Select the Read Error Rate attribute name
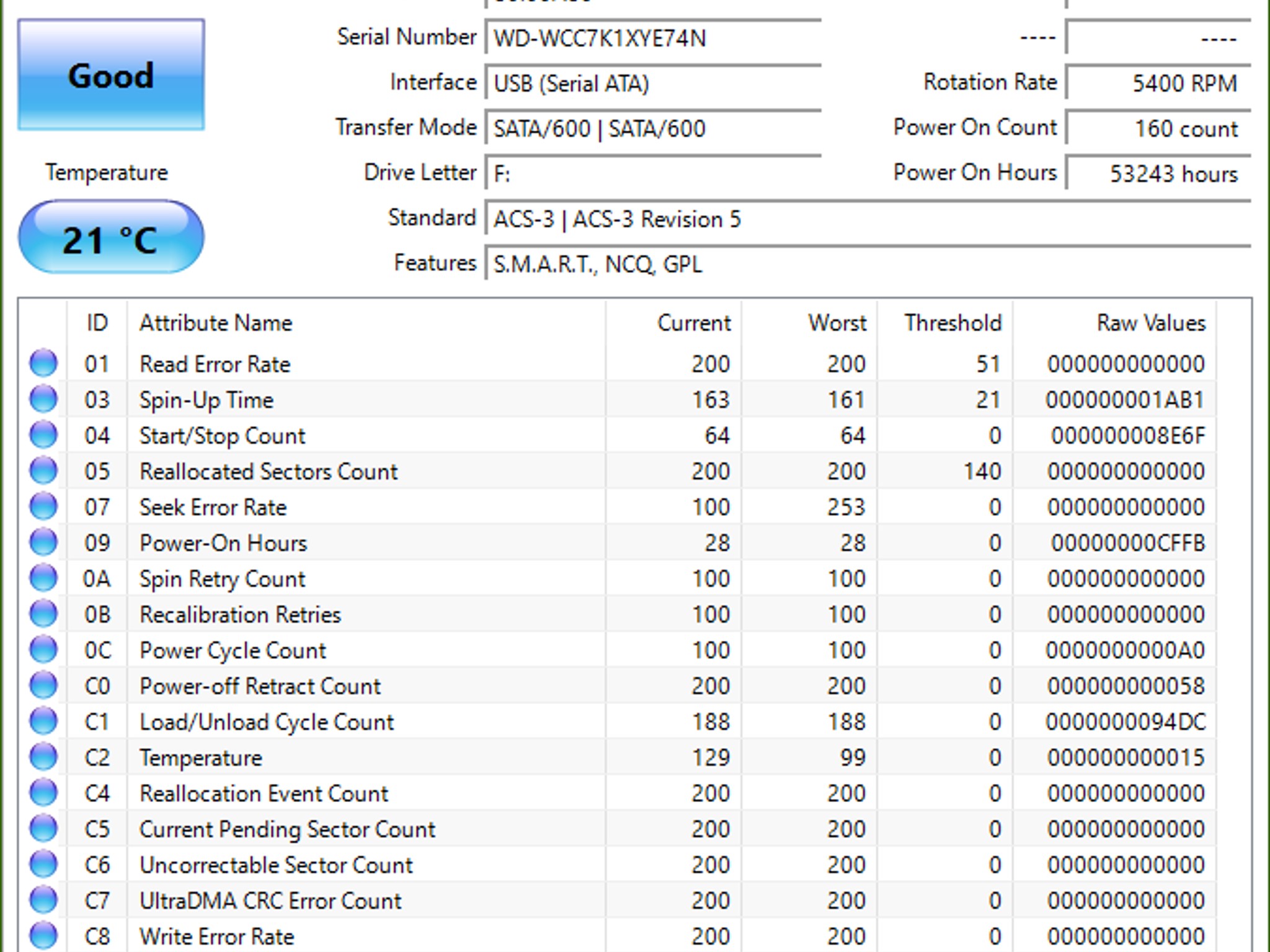The height and width of the screenshot is (952, 1270). coord(215,364)
